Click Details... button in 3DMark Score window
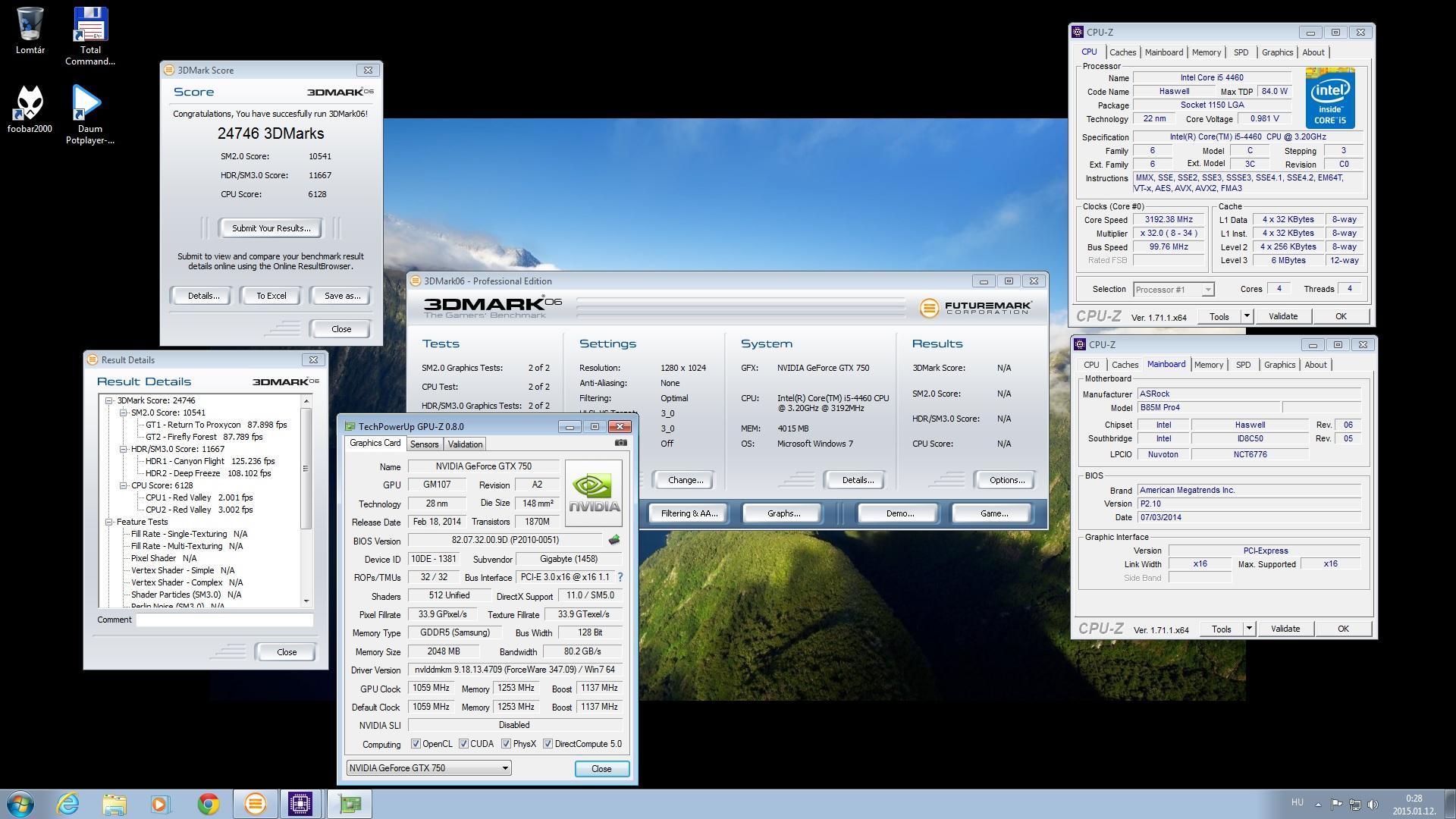The width and height of the screenshot is (1456, 819). [203, 296]
